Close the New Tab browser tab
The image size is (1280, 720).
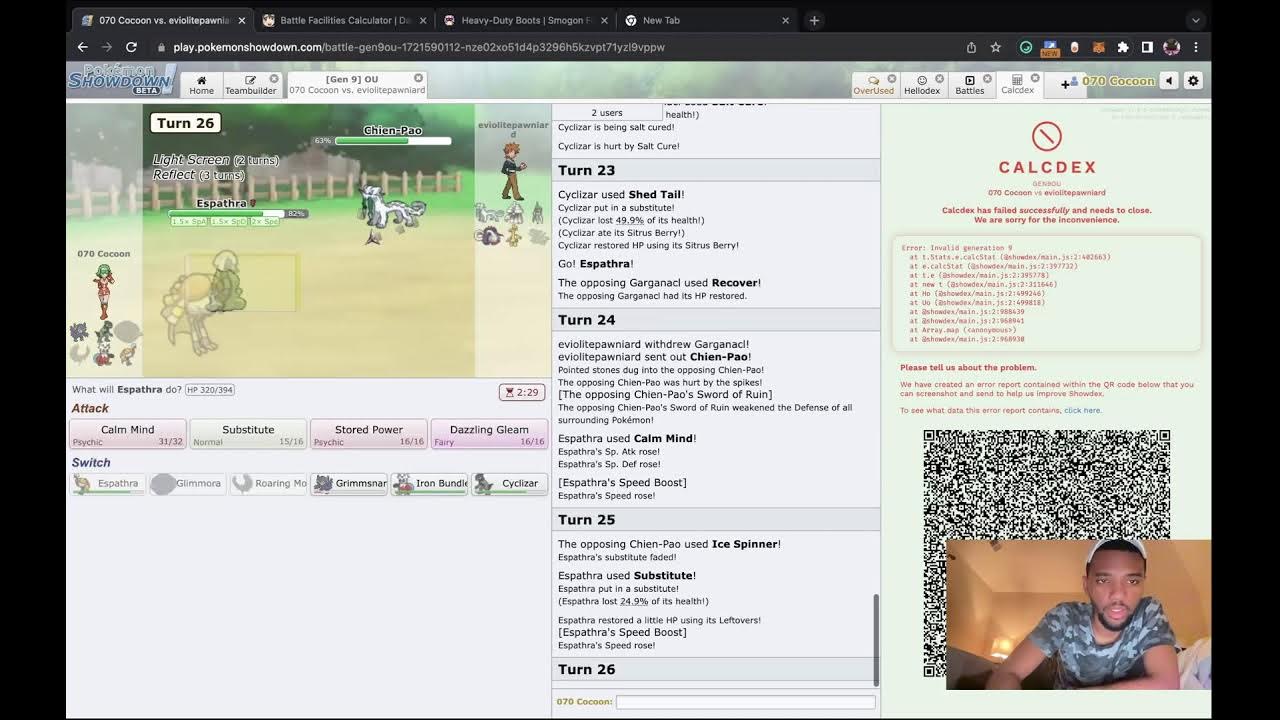click(x=785, y=20)
